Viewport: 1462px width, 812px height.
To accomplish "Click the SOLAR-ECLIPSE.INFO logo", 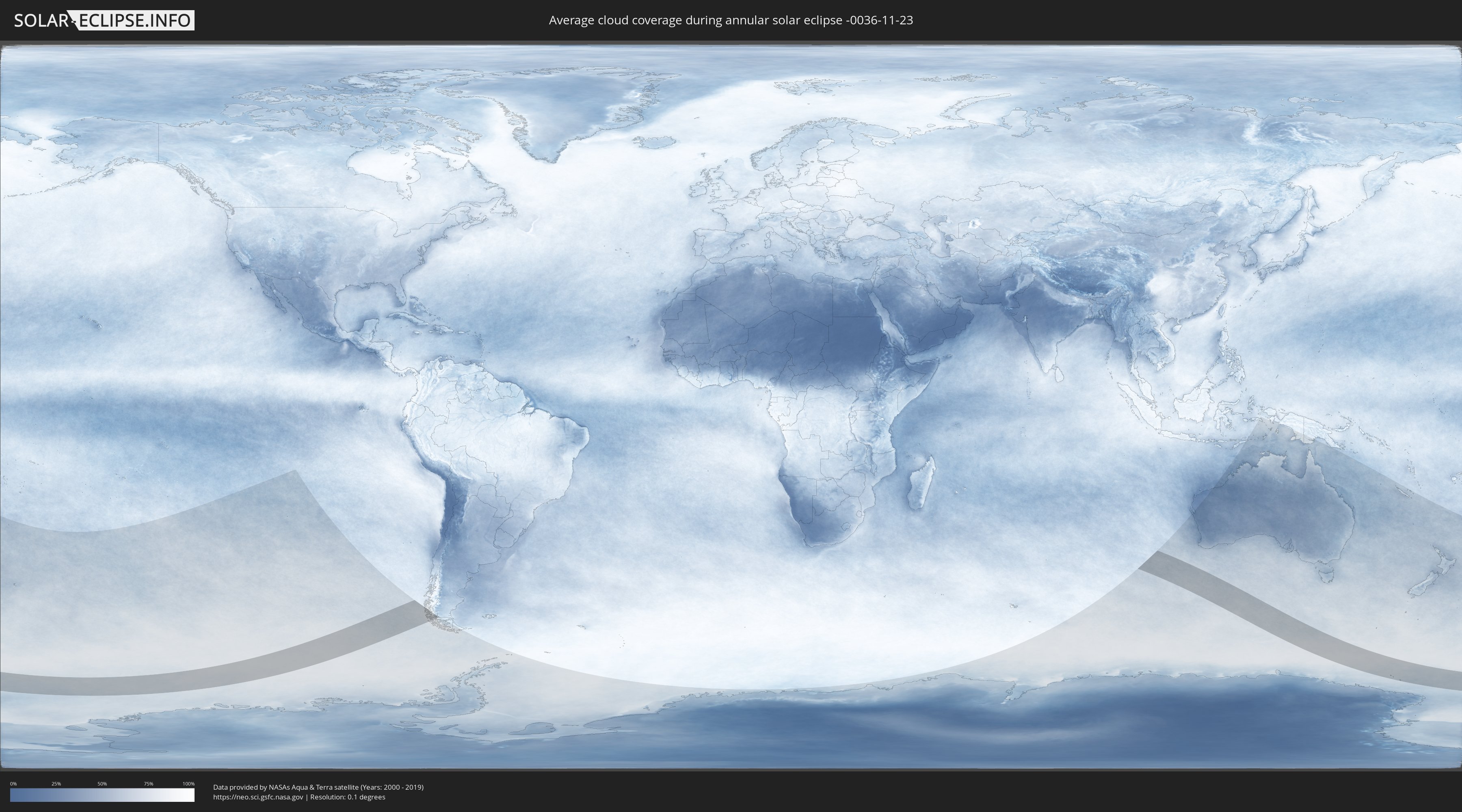I will pyautogui.click(x=104, y=20).
